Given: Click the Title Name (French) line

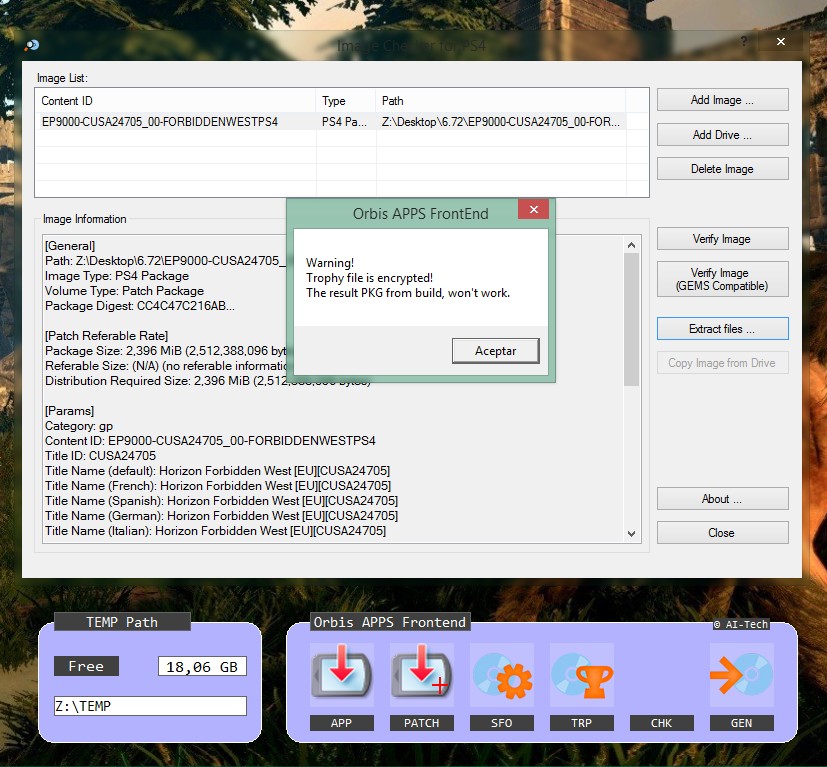Looking at the screenshot, I should (218, 485).
